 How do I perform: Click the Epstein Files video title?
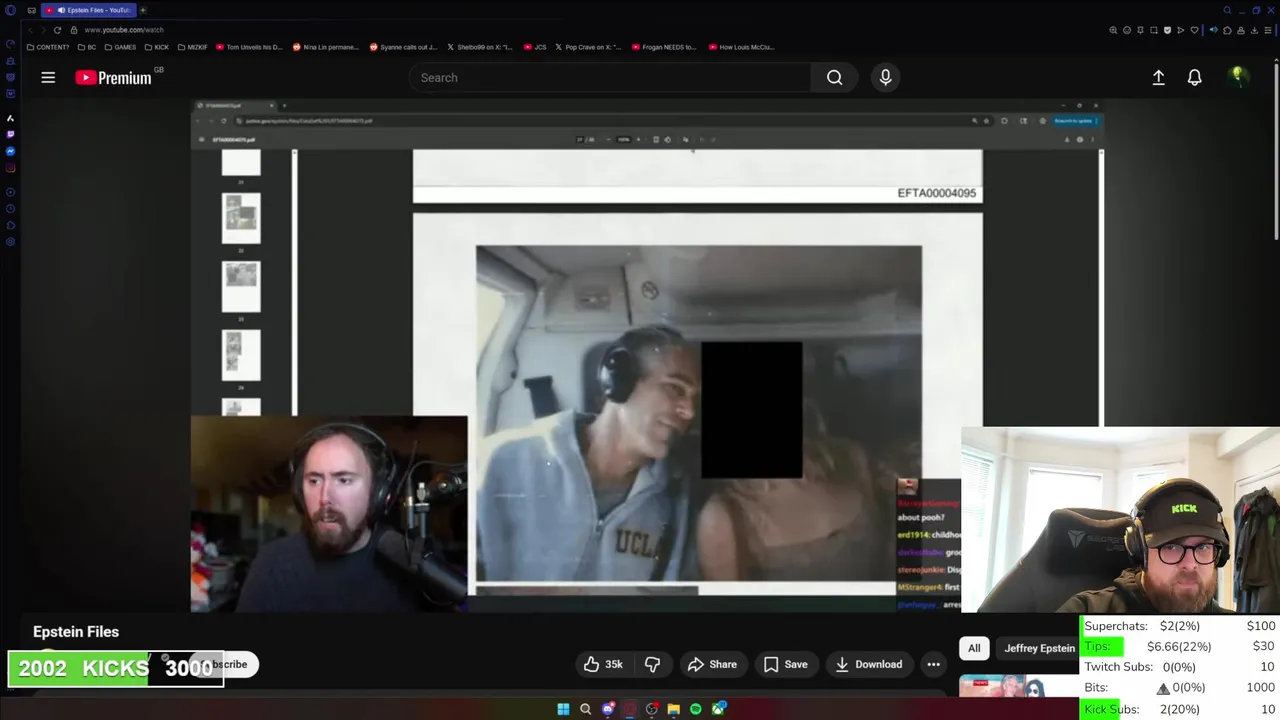76,632
